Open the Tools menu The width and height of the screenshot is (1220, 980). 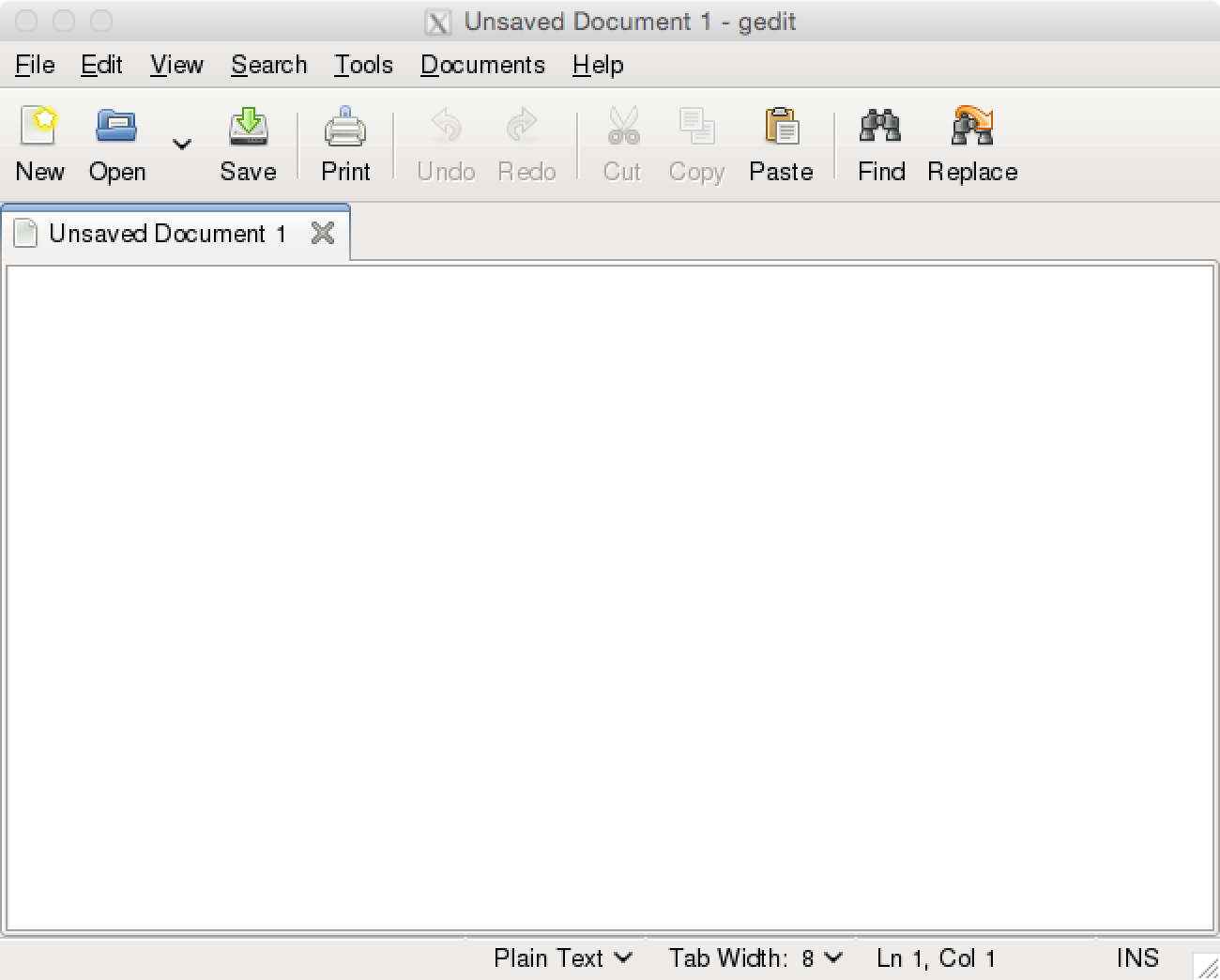(x=364, y=65)
